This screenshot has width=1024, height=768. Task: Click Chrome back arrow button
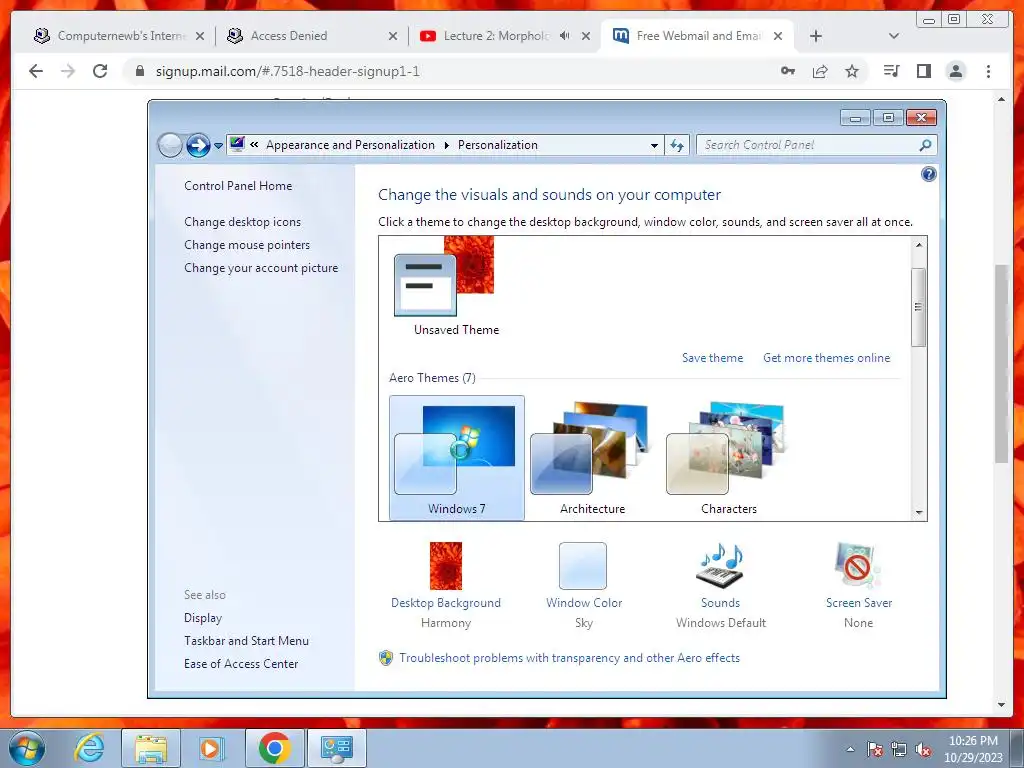click(36, 71)
